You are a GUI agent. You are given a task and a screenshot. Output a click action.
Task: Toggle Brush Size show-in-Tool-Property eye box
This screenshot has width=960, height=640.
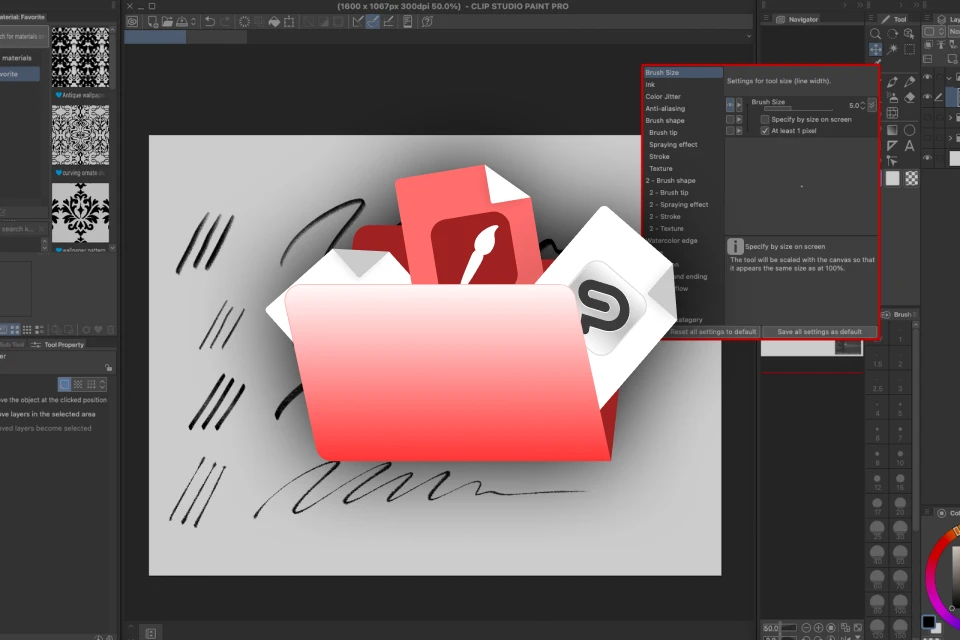click(730, 105)
